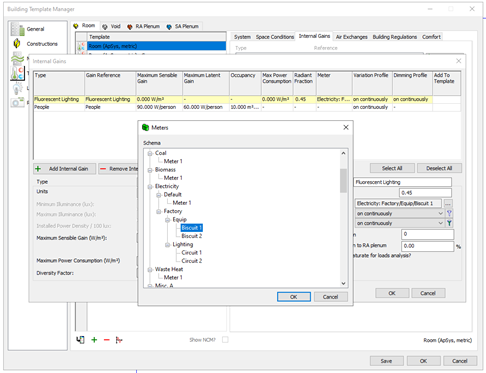Click the Deselect All button
Image resolution: width=486 pixels, height=373 pixels.
click(x=439, y=168)
